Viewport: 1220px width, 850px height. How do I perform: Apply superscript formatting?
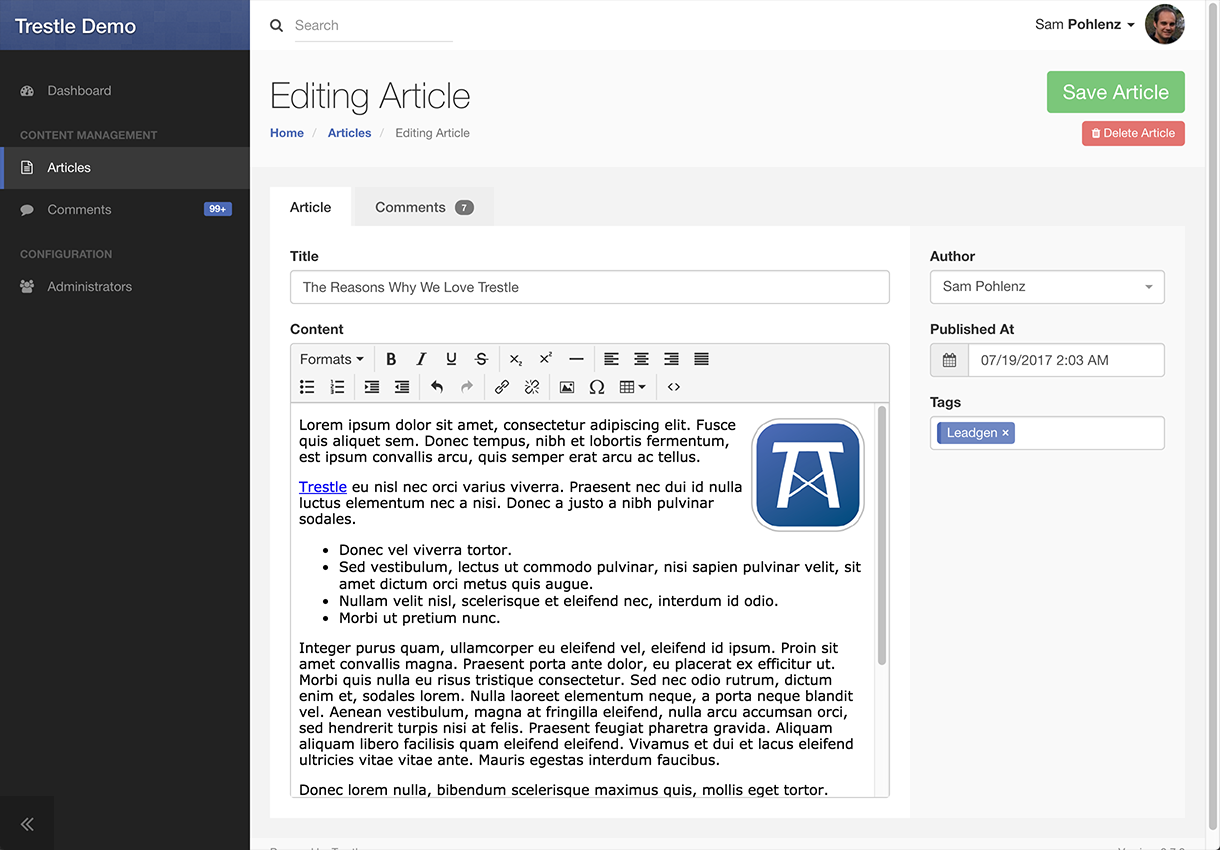pyautogui.click(x=546, y=359)
